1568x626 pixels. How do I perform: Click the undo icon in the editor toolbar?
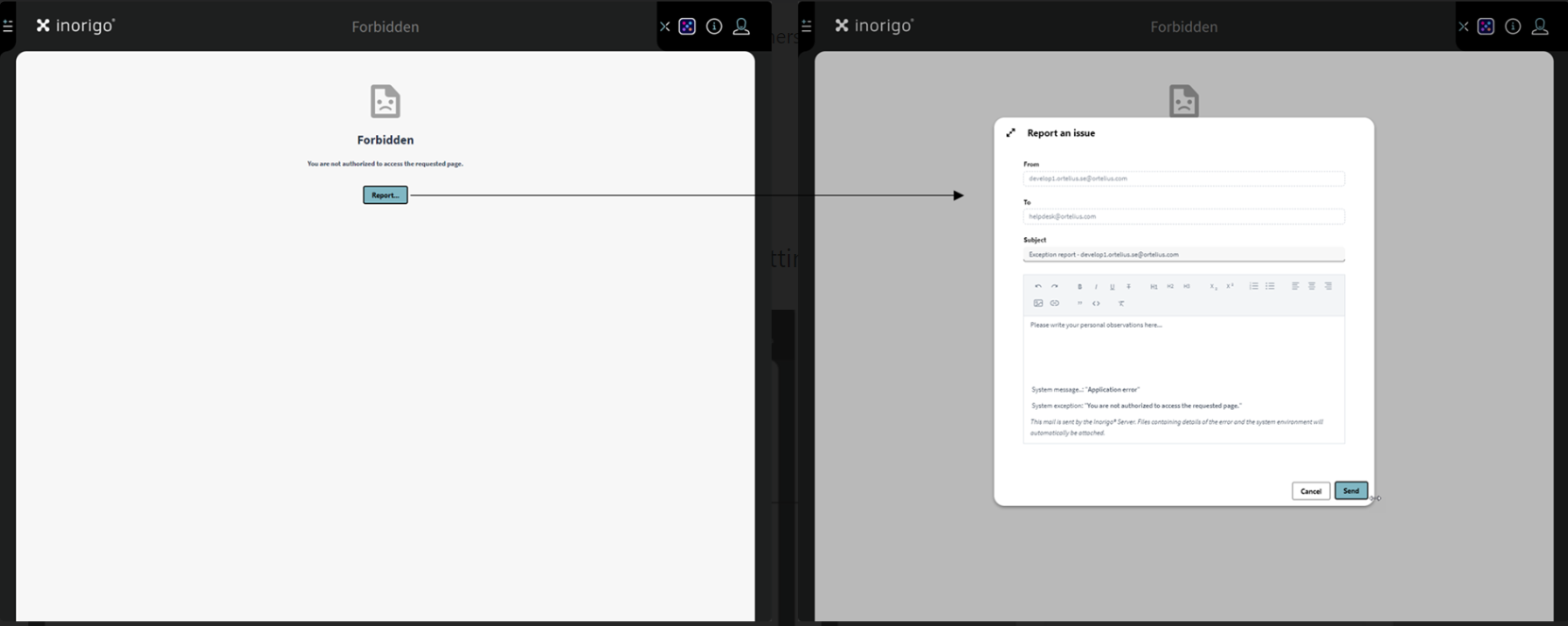point(1038,286)
